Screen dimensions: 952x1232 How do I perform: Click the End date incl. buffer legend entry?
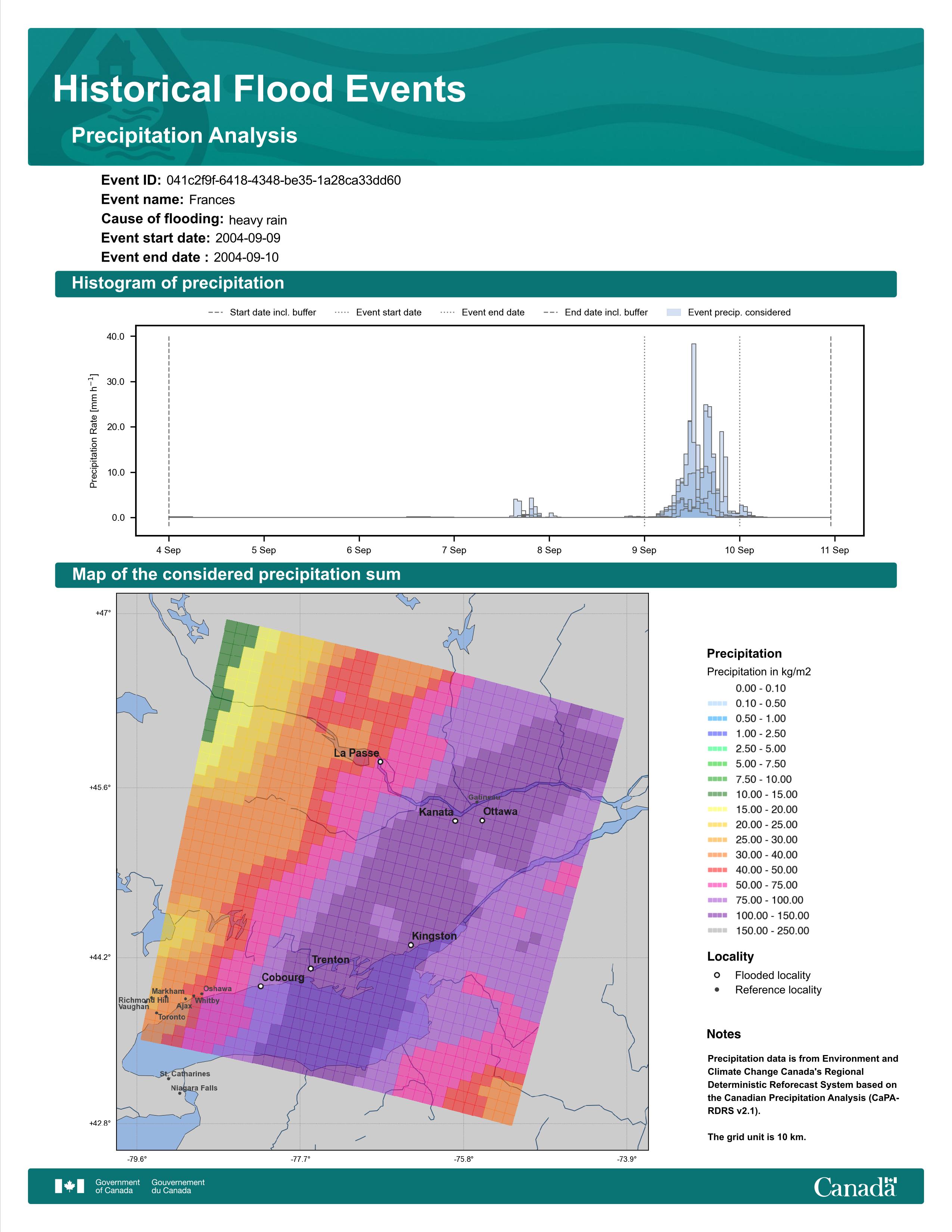[595, 312]
